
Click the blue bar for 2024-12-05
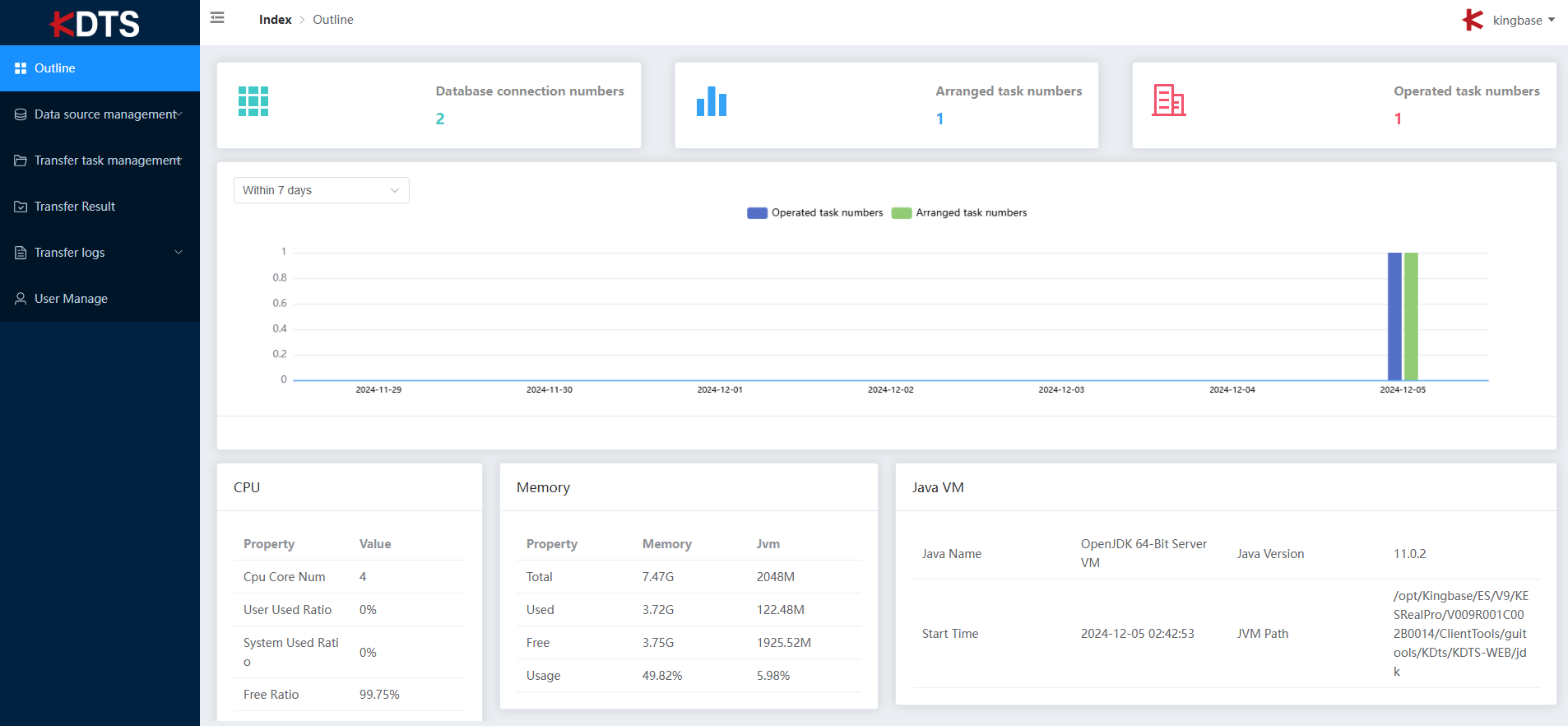(x=1394, y=316)
